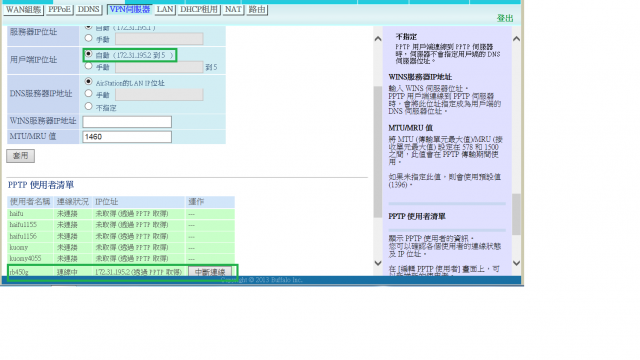The width and height of the screenshot is (640, 360).
Task: Switch to the PPPoE tab
Action: (59, 10)
